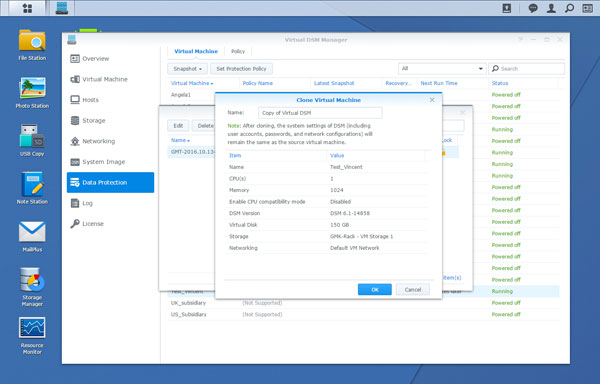Launch Photo Station desktop icon
Screen dimensions: 600x384
(32, 93)
